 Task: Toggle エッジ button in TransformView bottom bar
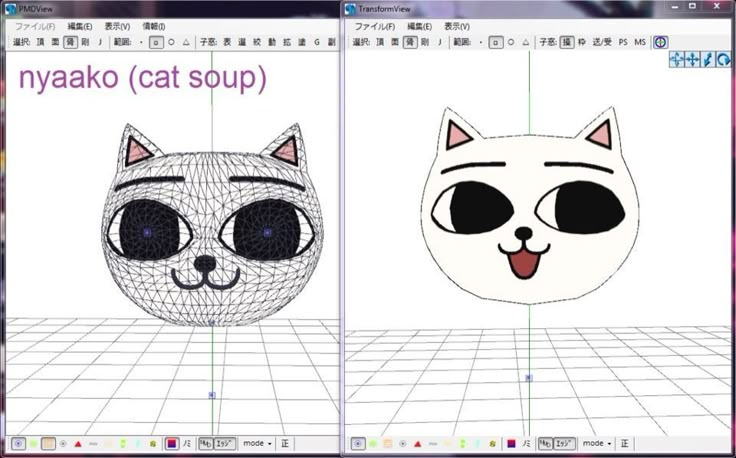[x=565, y=443]
